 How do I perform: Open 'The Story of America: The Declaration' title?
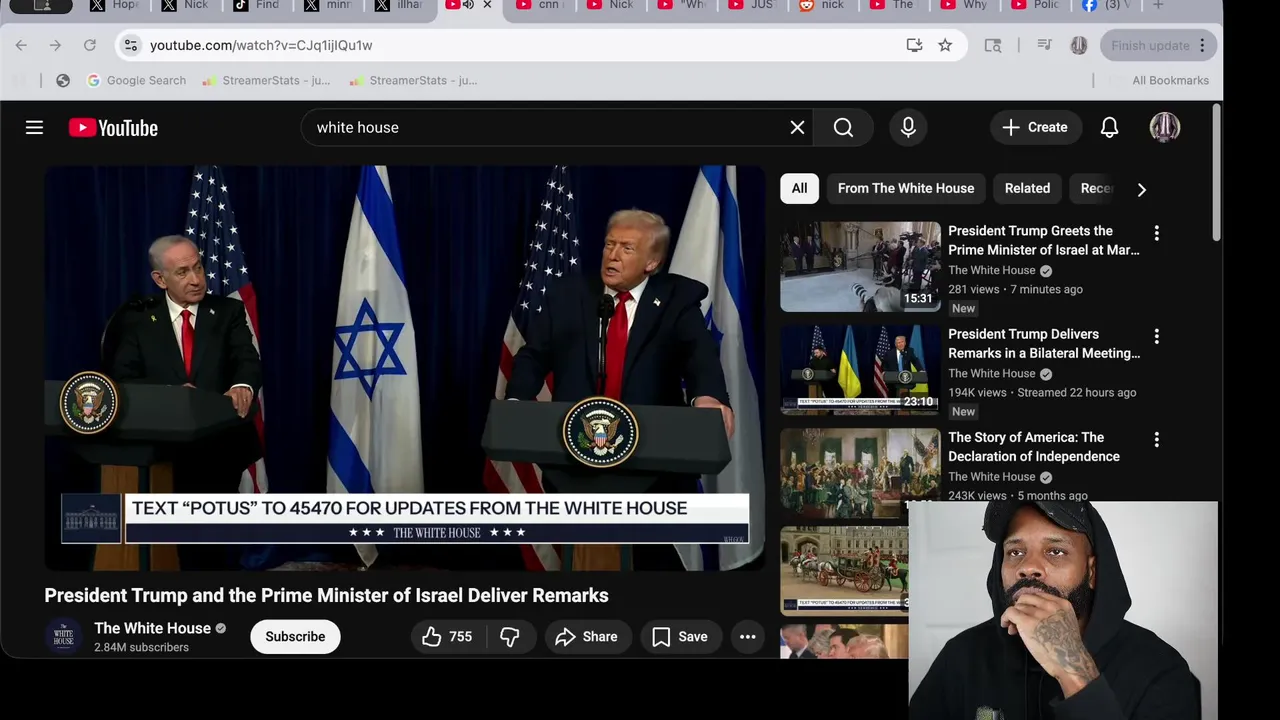pos(1034,446)
